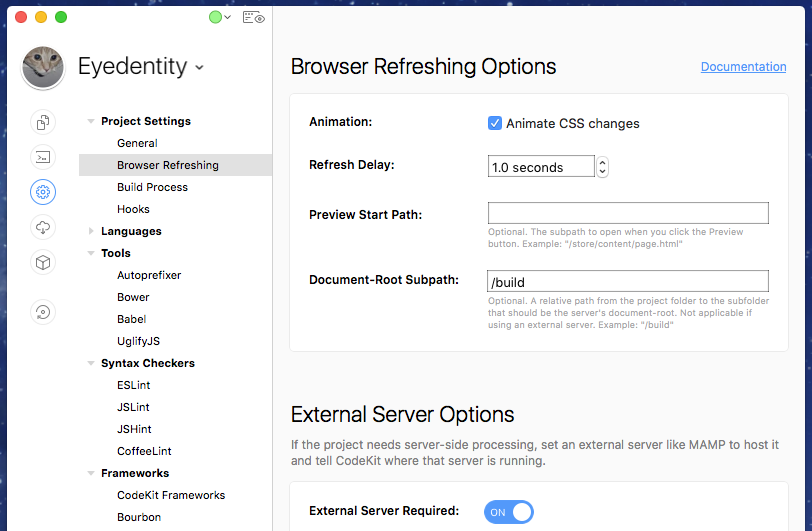The height and width of the screenshot is (531, 812).
Task: Open the files view icon
Action: (43, 122)
